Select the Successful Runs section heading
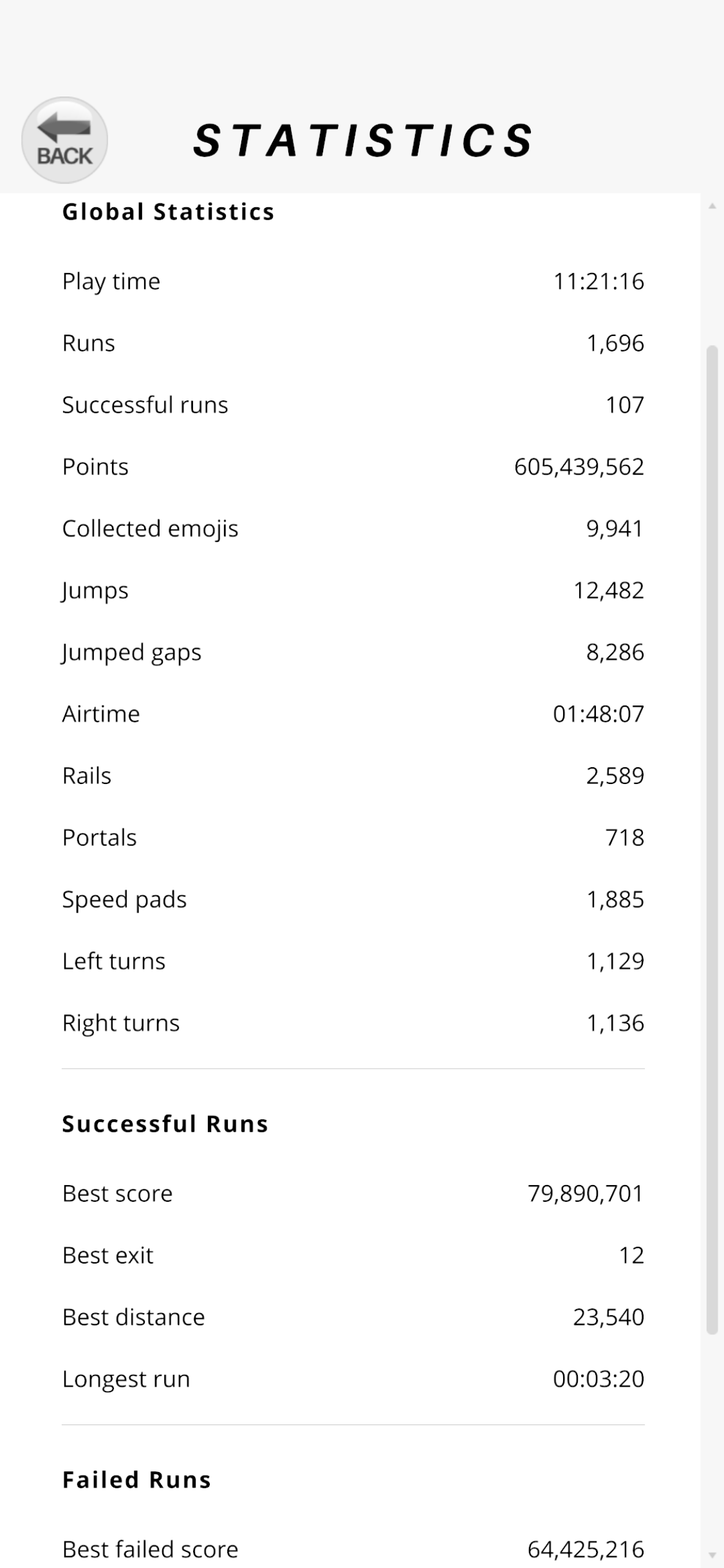Screen dimensions: 724x1568 tap(165, 1124)
